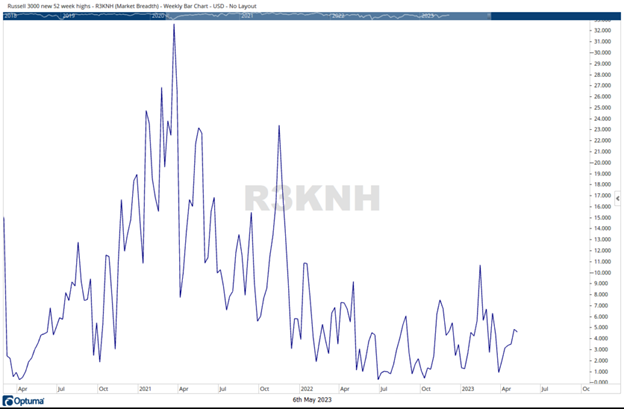
Task: Select 2022 in the top overview bar
Action: pyautogui.click(x=338, y=17)
